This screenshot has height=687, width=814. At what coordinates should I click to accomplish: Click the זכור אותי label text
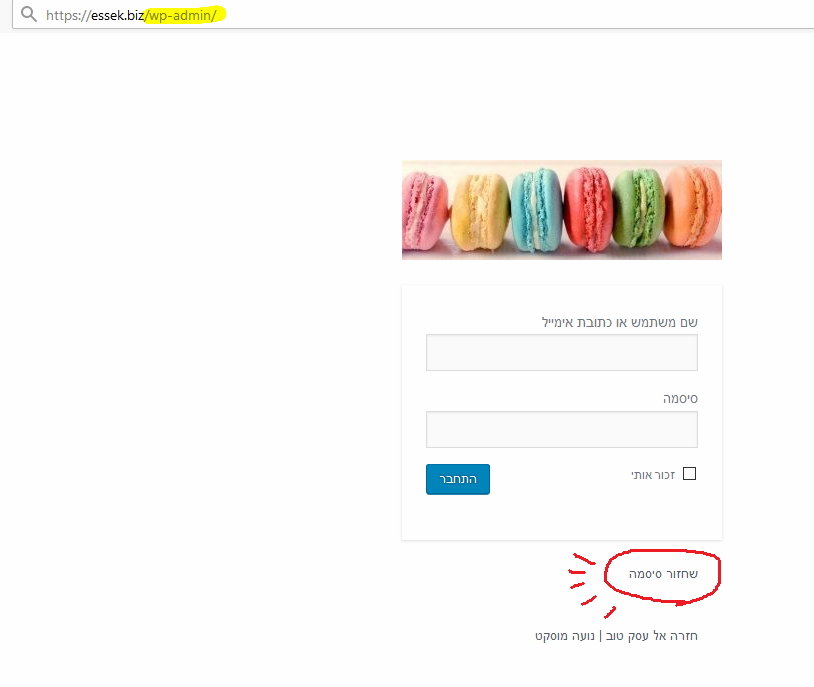click(x=653, y=475)
